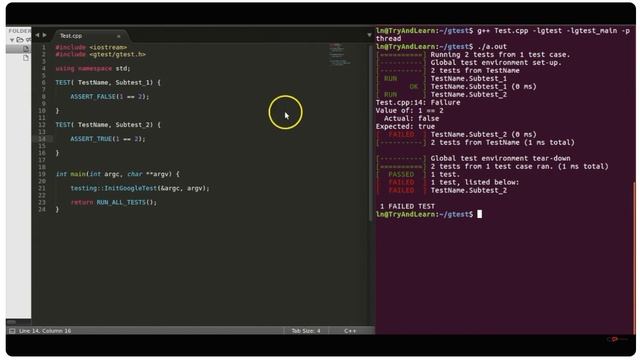Collapse the folder in the sidebar tree
640x360 pixels.
click(x=12, y=40)
